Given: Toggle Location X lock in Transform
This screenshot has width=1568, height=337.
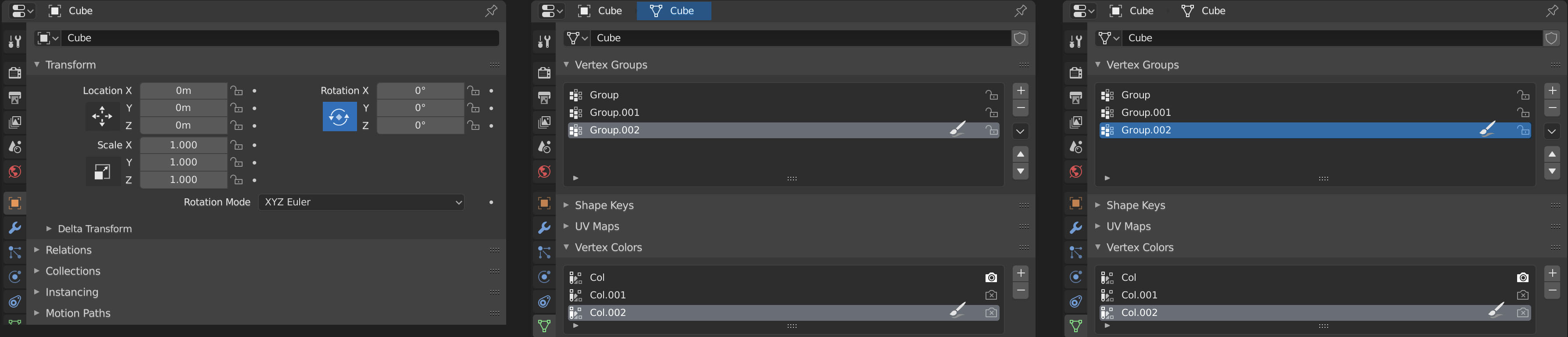Looking at the screenshot, I should [237, 91].
